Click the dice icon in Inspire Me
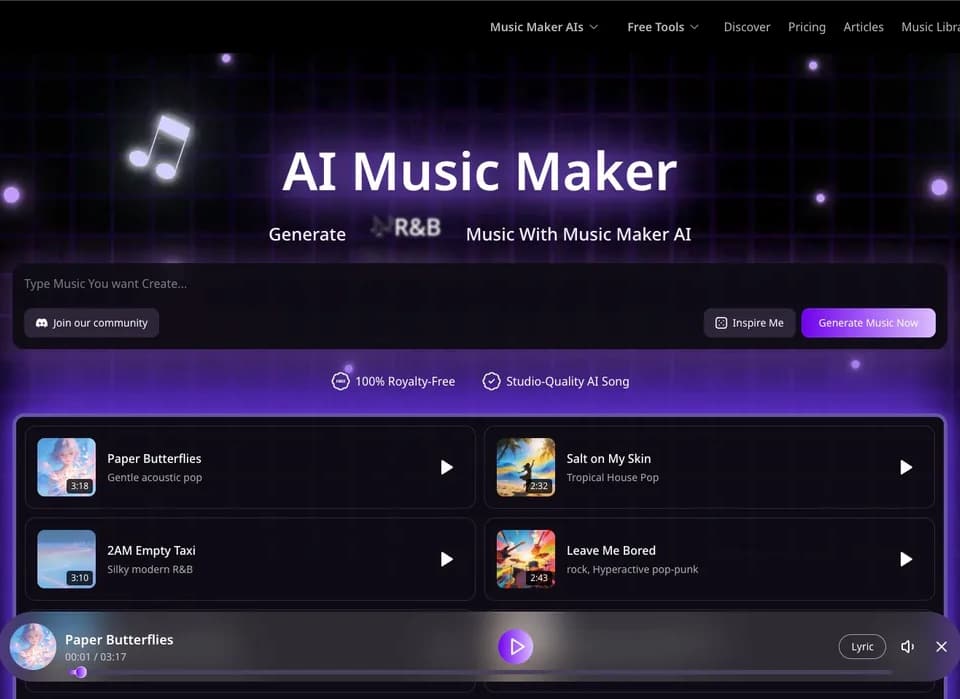Viewport: 960px width, 699px height. [721, 323]
